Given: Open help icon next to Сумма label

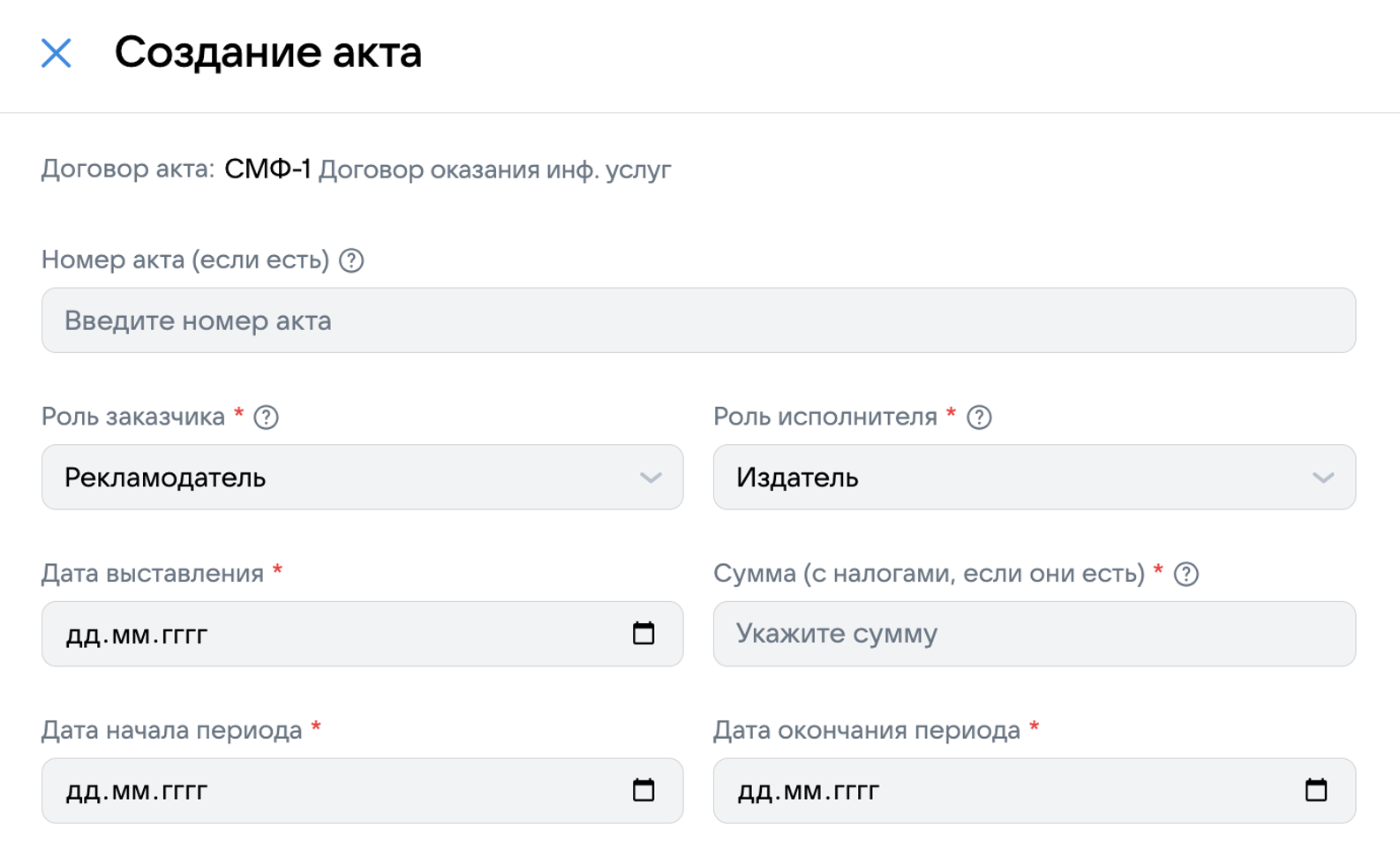Looking at the screenshot, I should (1186, 575).
